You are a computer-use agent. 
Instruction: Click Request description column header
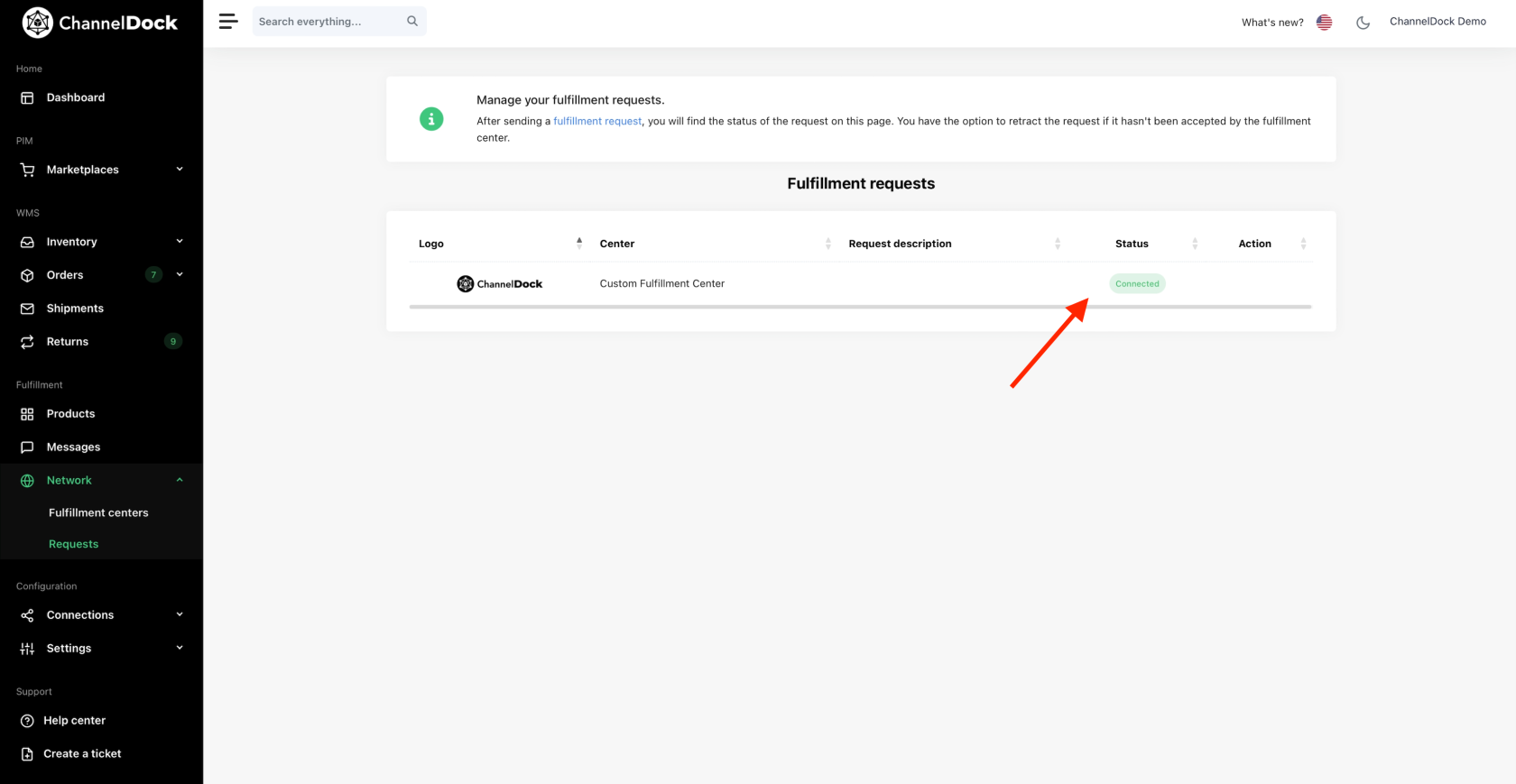900,244
